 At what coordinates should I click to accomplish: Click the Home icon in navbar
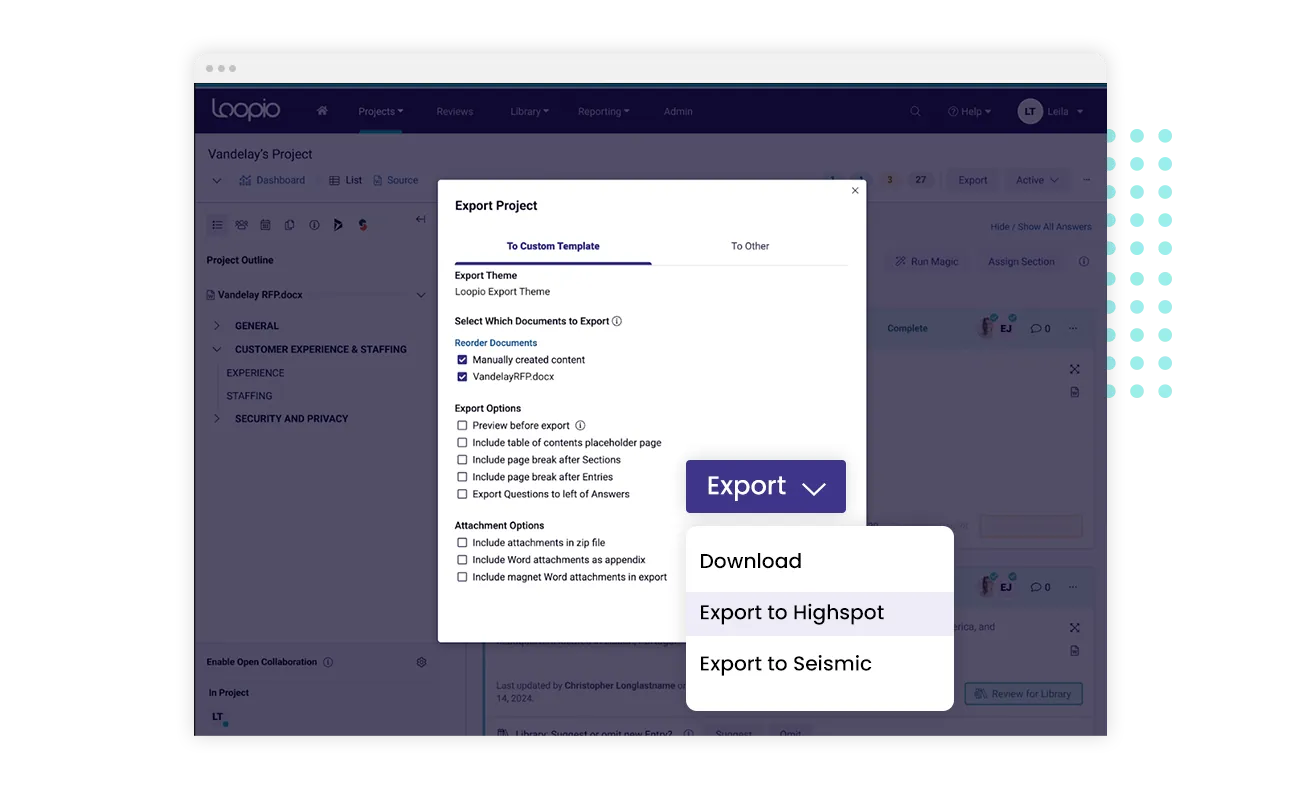322,111
